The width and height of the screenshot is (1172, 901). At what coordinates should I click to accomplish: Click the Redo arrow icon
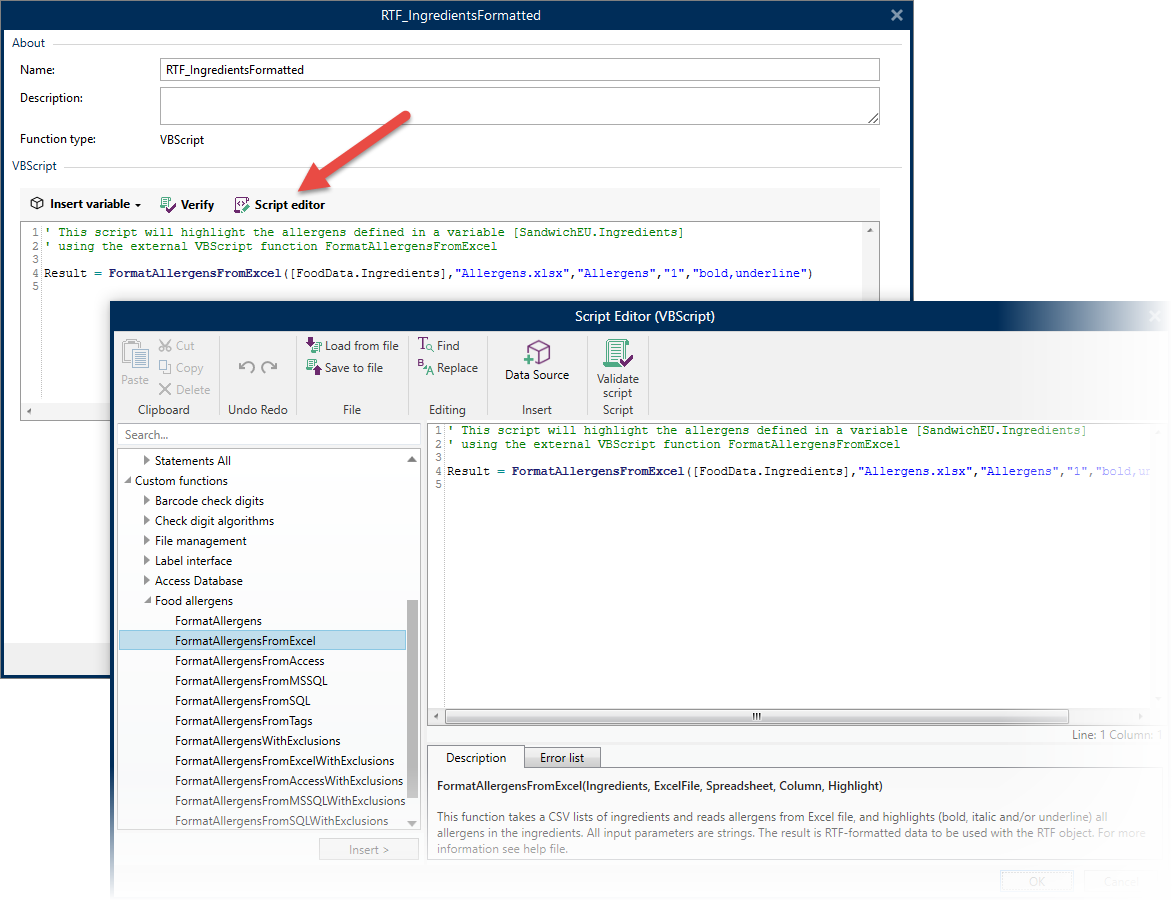(270, 366)
